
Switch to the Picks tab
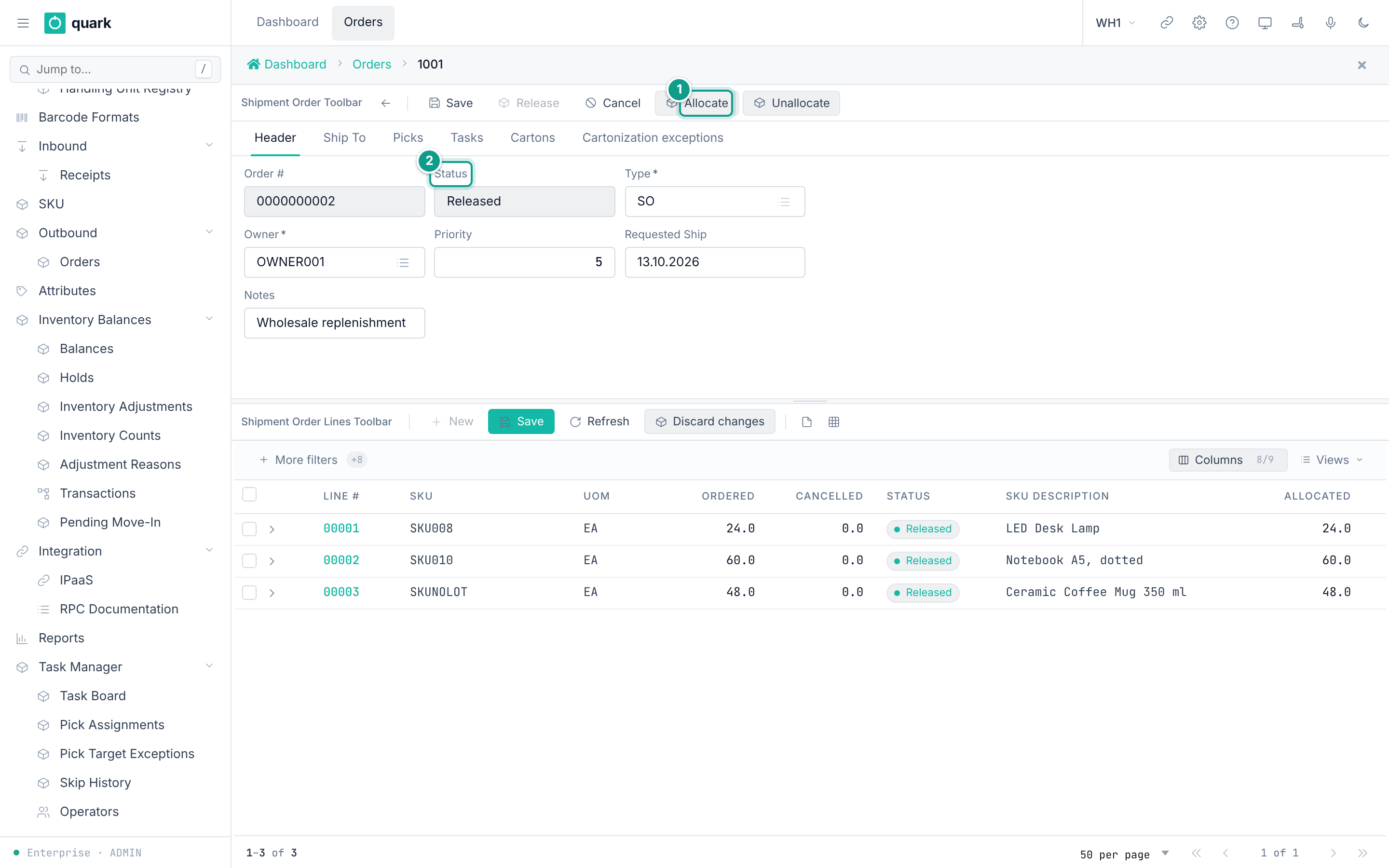[408, 138]
